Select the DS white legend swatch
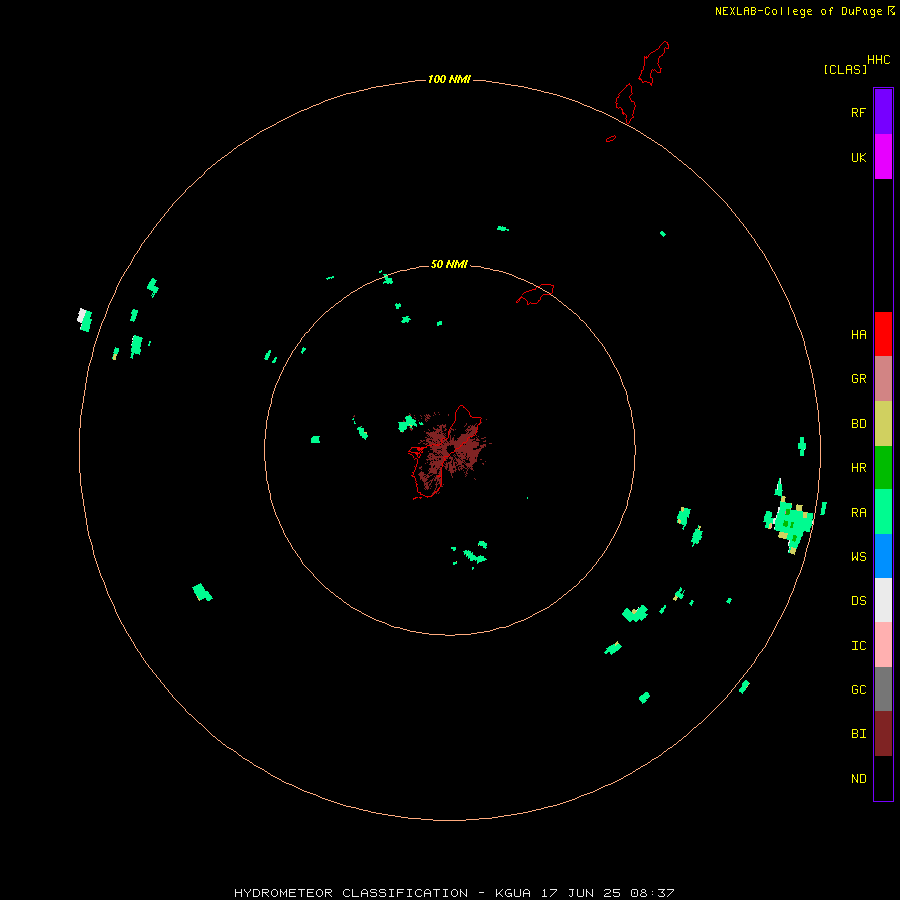This screenshot has height=900, width=900. pos(883,600)
